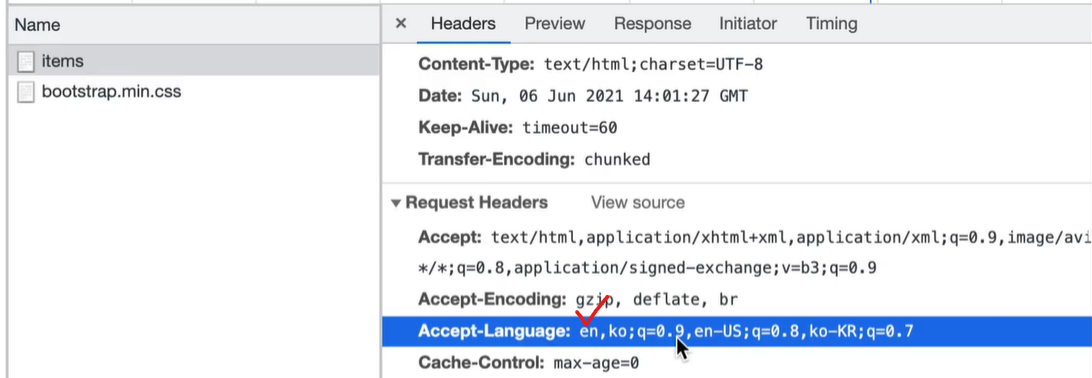Click View source for request headers

tap(638, 203)
